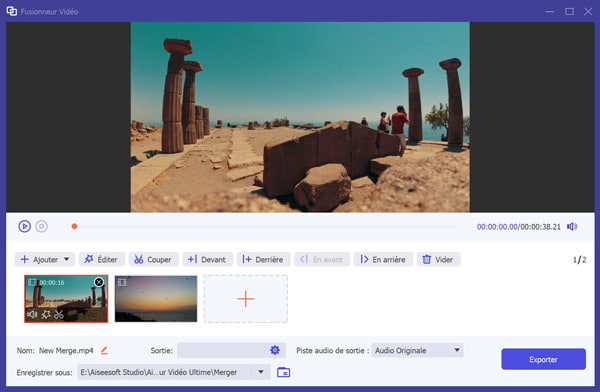Viewport: 600px width, 392px height.
Task: Stop the video playback
Action: point(42,226)
